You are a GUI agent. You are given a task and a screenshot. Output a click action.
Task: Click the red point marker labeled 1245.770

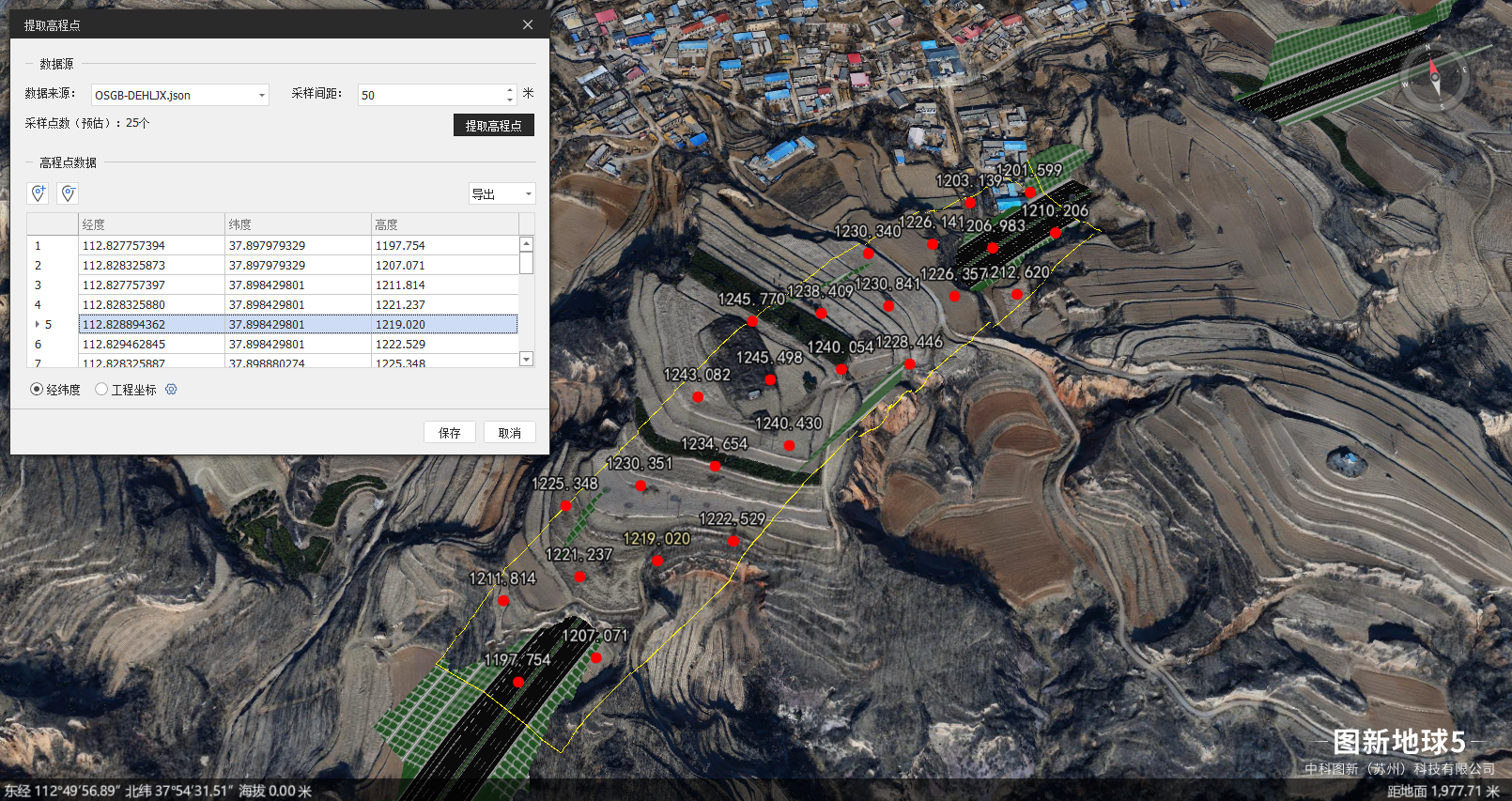[x=752, y=321]
